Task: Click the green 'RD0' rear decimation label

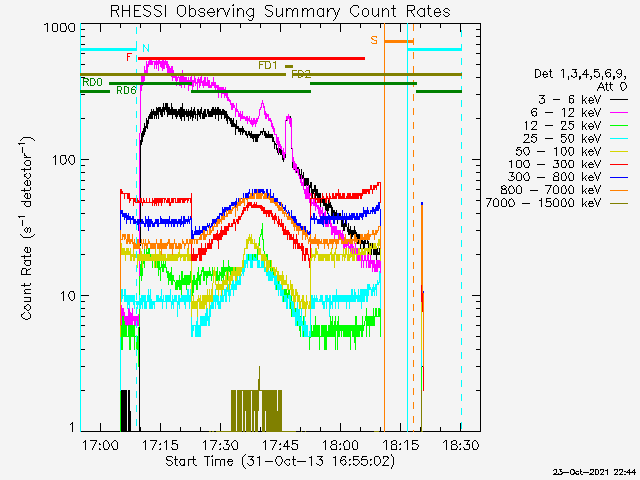Action: pyautogui.click(x=93, y=82)
